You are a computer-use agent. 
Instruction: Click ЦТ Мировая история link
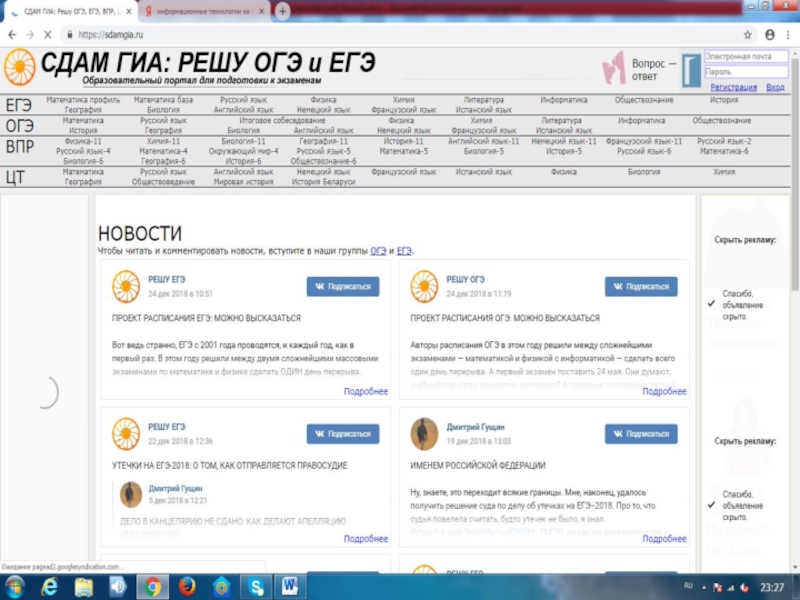pos(243,182)
